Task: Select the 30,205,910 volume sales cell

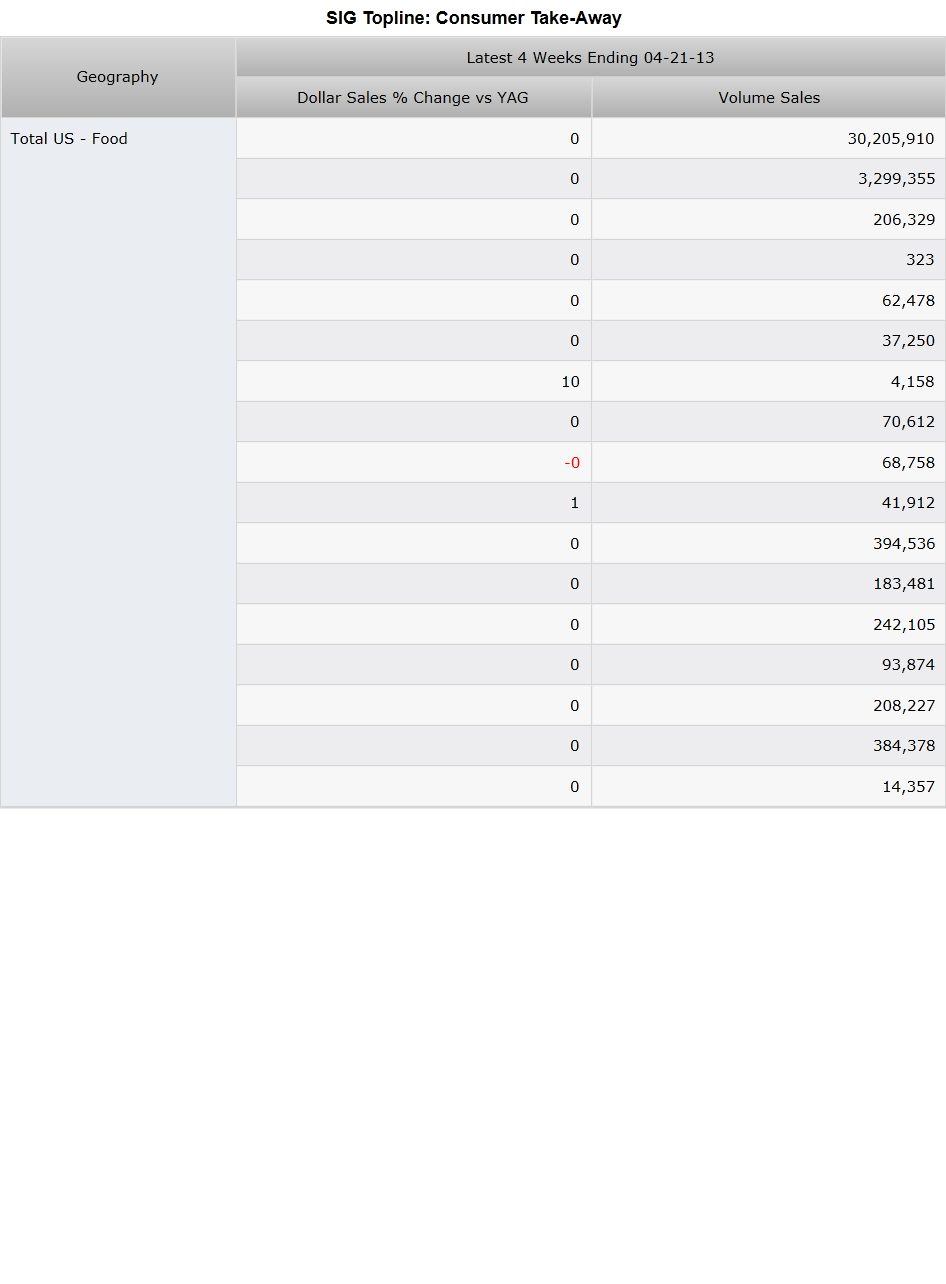Action: click(769, 138)
